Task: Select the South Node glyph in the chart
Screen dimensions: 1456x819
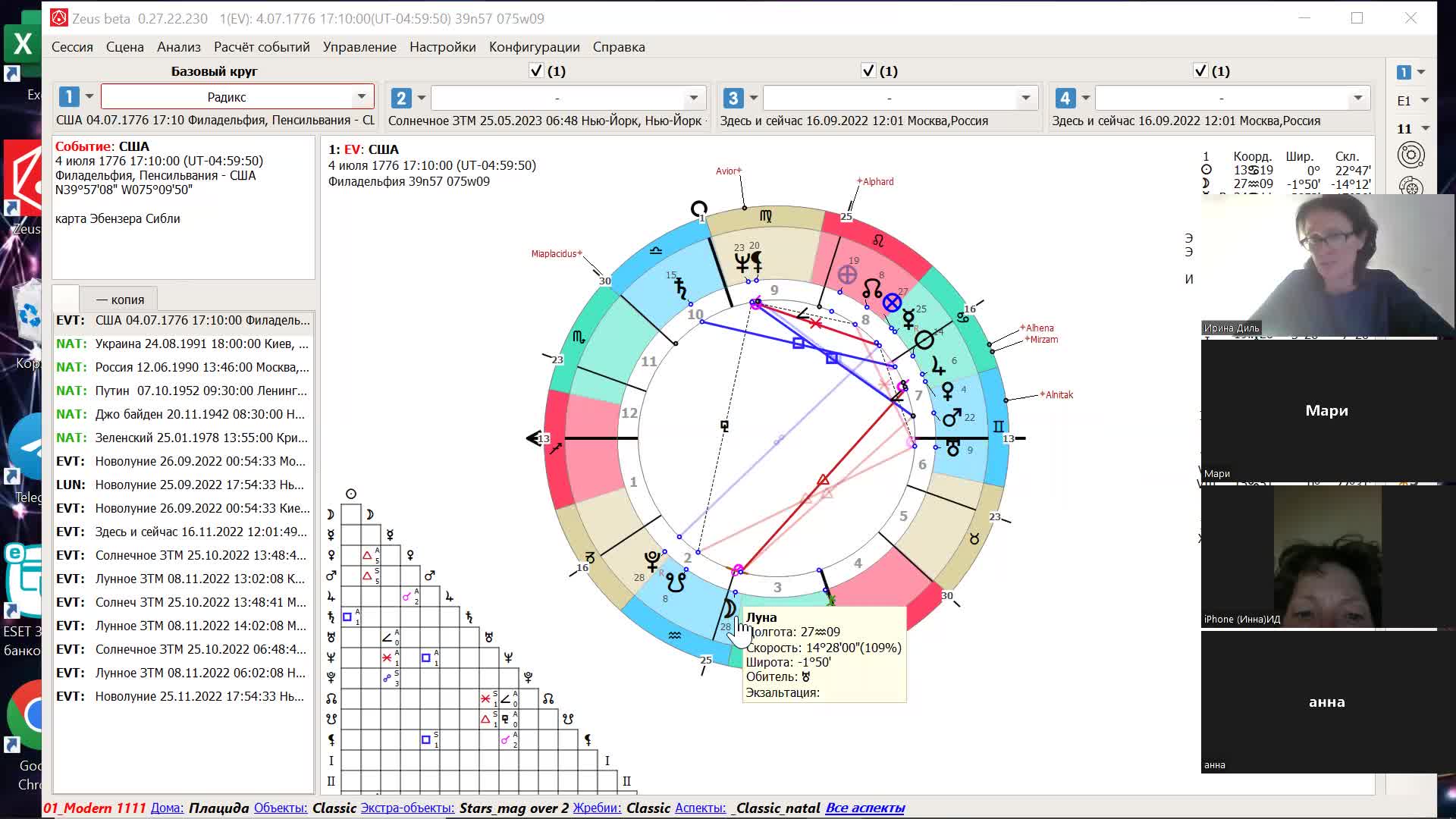Action: click(x=676, y=582)
